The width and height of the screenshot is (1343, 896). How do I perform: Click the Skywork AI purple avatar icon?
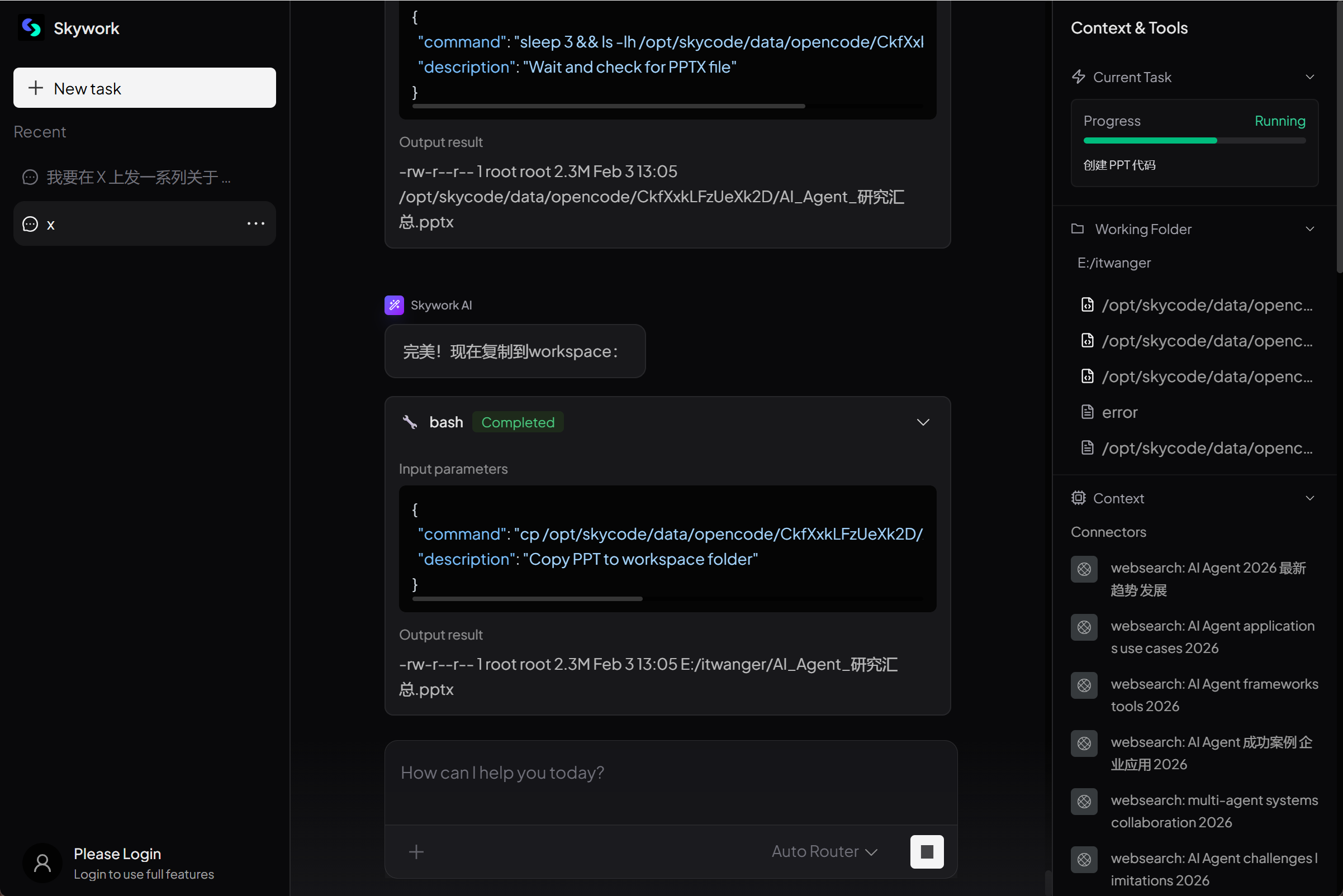[x=394, y=305]
